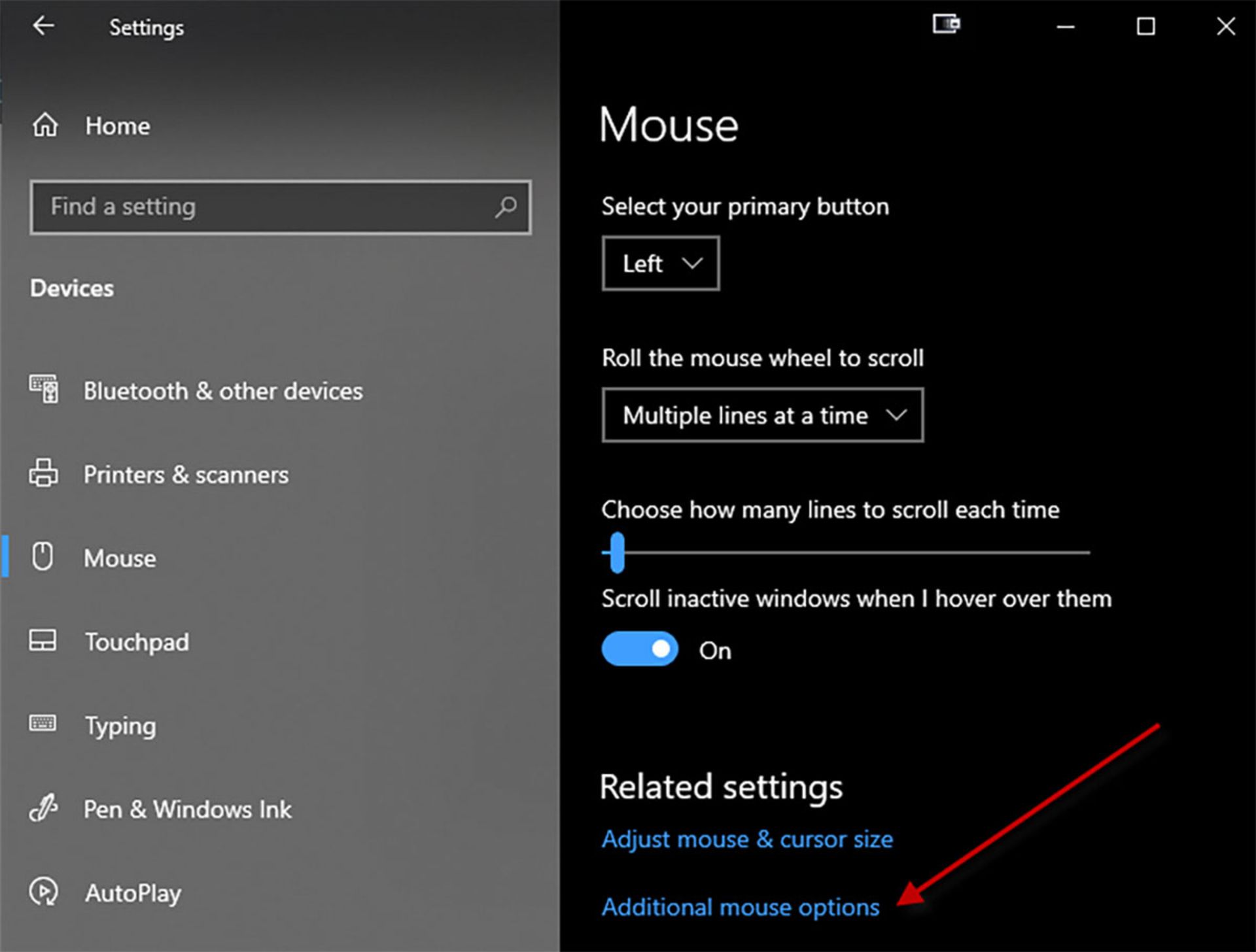Viewport: 1256px width, 952px height.
Task: Click the chevron on the Left combo box
Action: point(692,263)
